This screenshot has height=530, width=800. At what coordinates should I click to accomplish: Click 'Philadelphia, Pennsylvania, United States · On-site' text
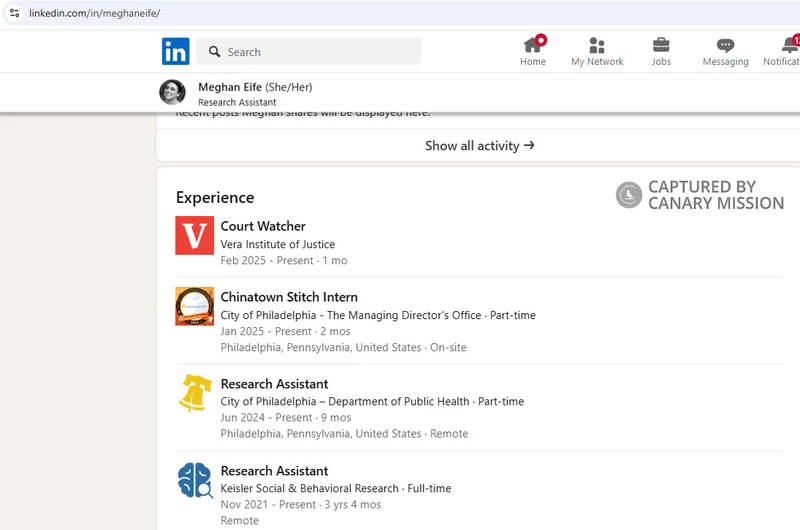point(343,347)
